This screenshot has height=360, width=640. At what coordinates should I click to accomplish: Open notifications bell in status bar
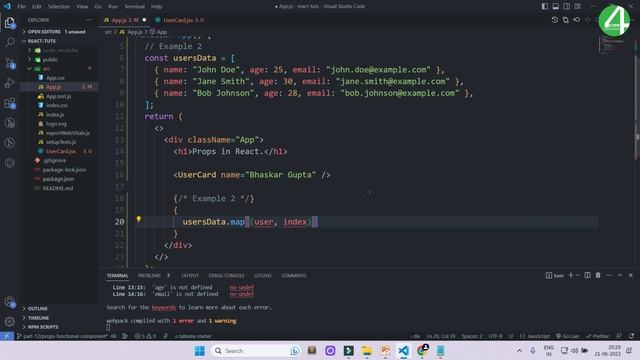click(x=631, y=336)
